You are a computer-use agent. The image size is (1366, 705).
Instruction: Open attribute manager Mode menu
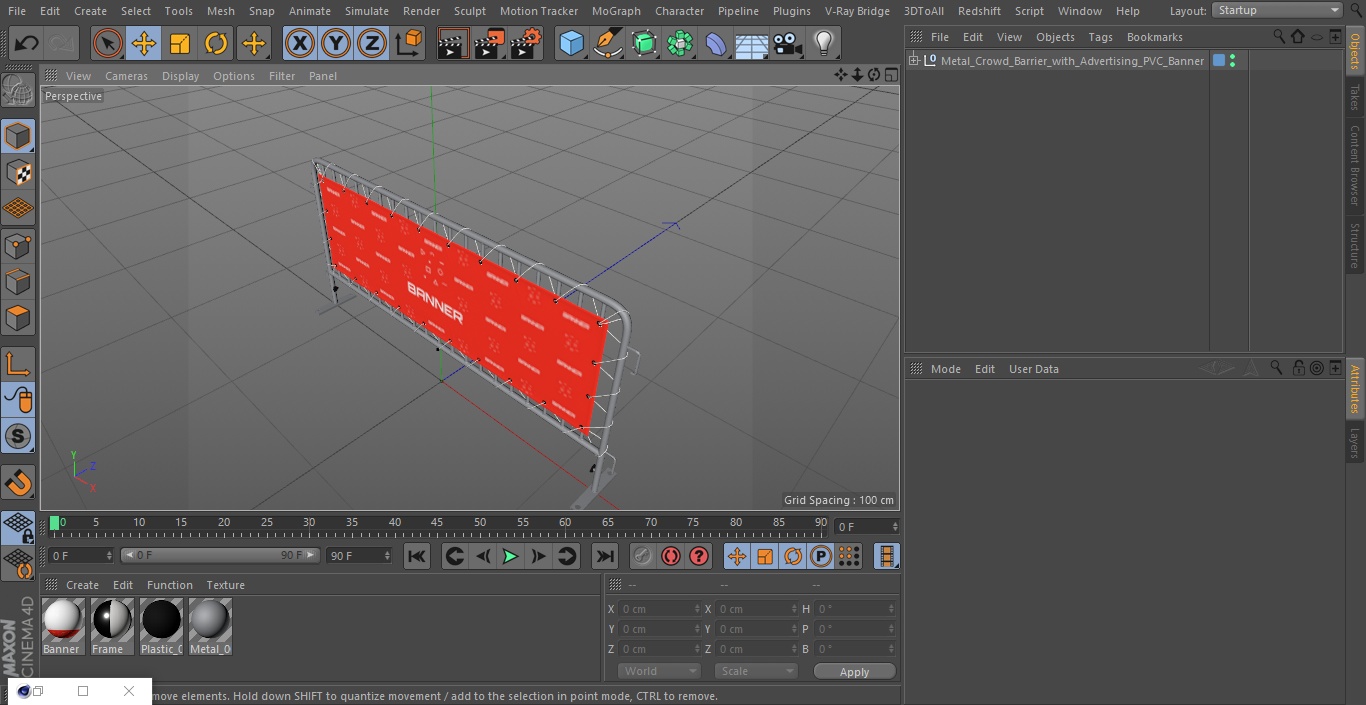[x=945, y=369]
